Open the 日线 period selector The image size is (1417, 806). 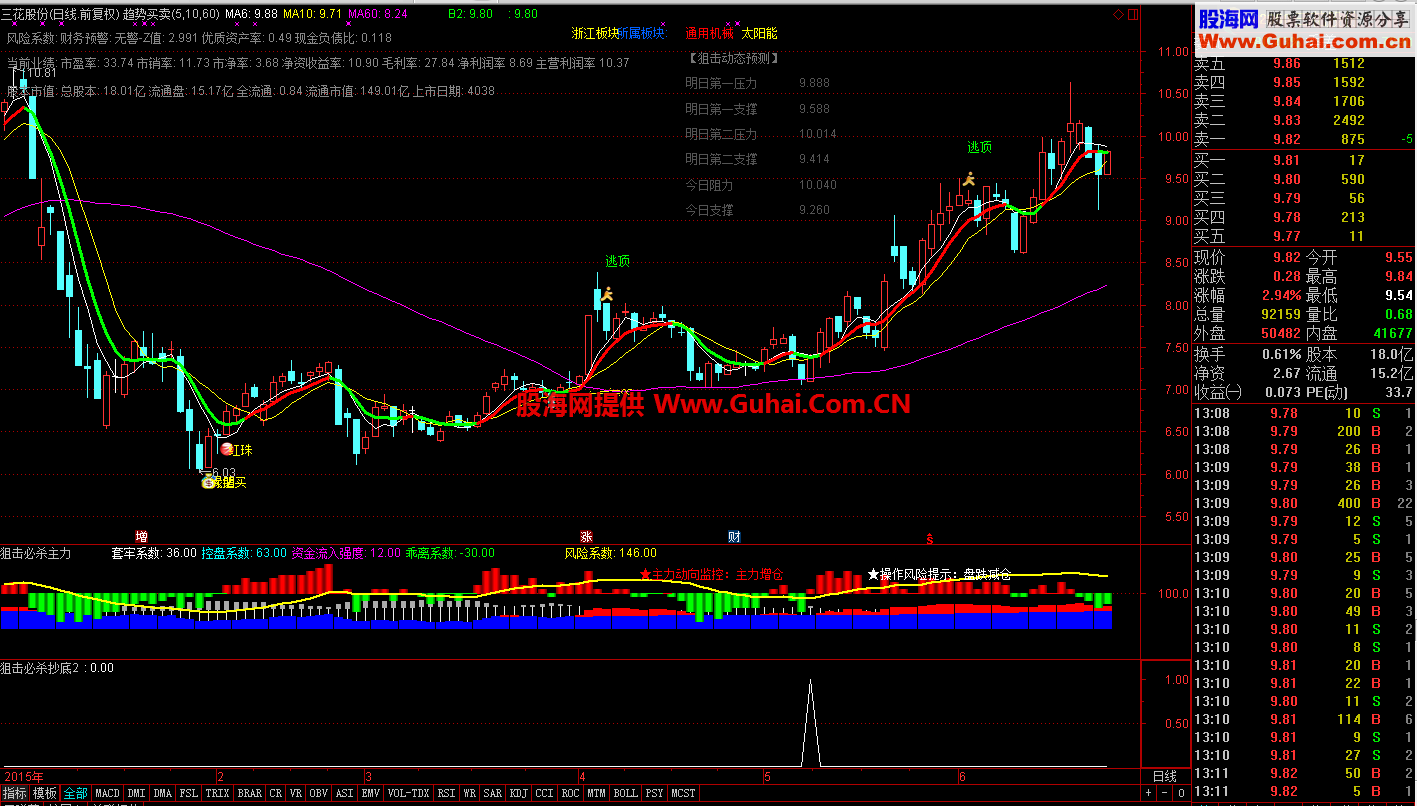coord(1165,776)
